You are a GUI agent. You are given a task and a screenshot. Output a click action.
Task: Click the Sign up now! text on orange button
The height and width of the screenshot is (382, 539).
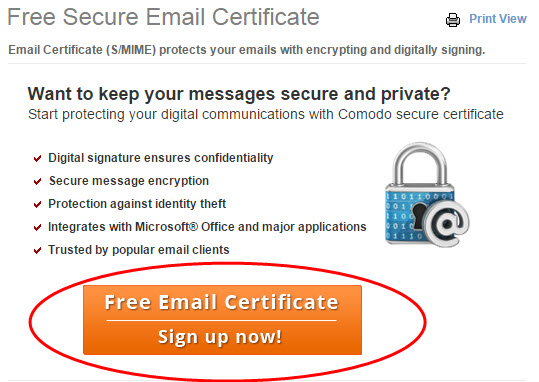coord(220,337)
